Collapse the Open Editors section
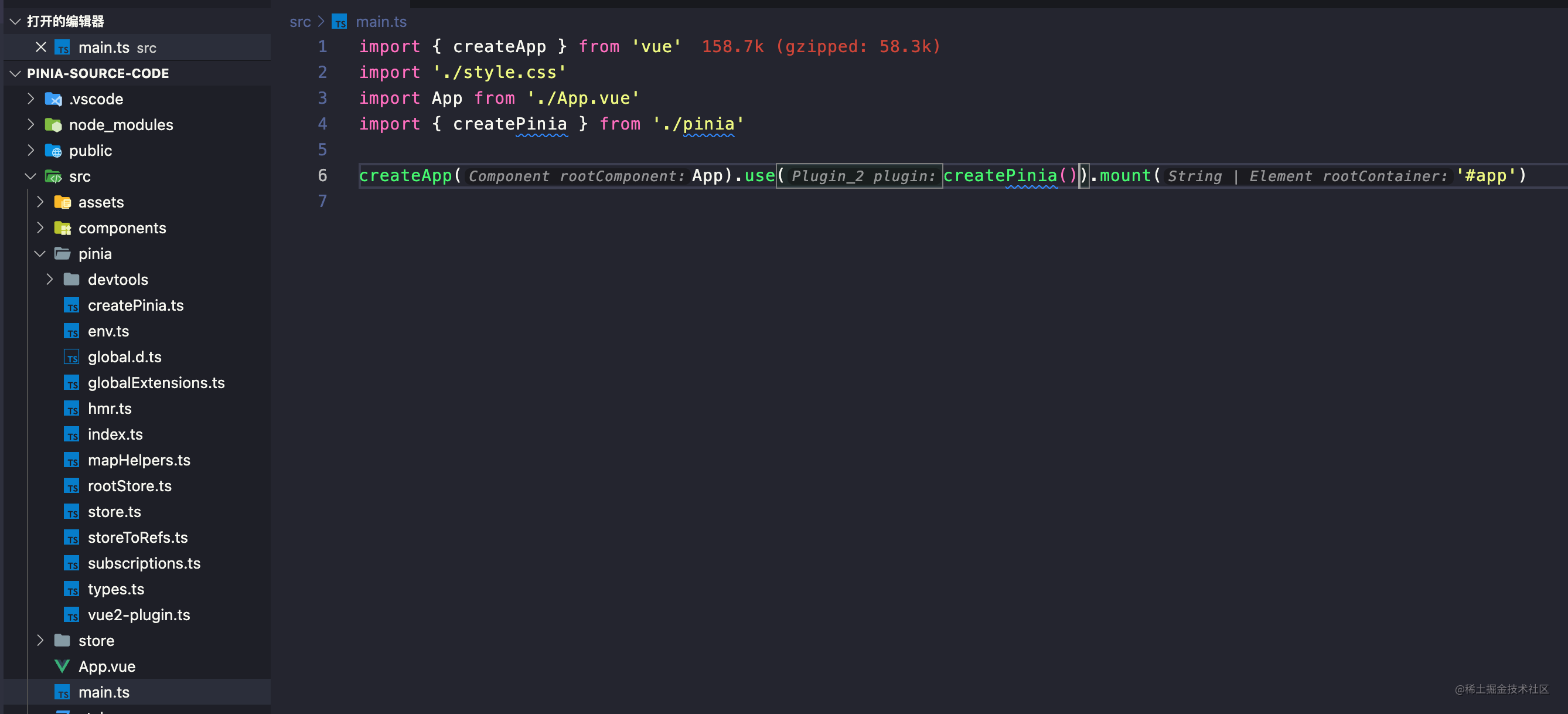 click(x=15, y=21)
